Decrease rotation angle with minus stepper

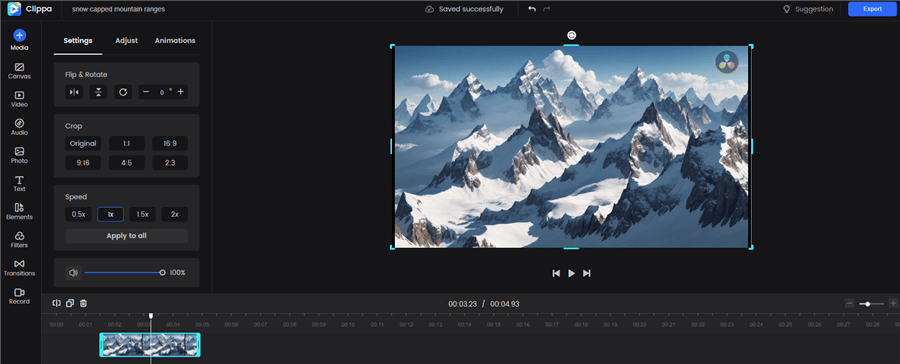pyautogui.click(x=146, y=92)
